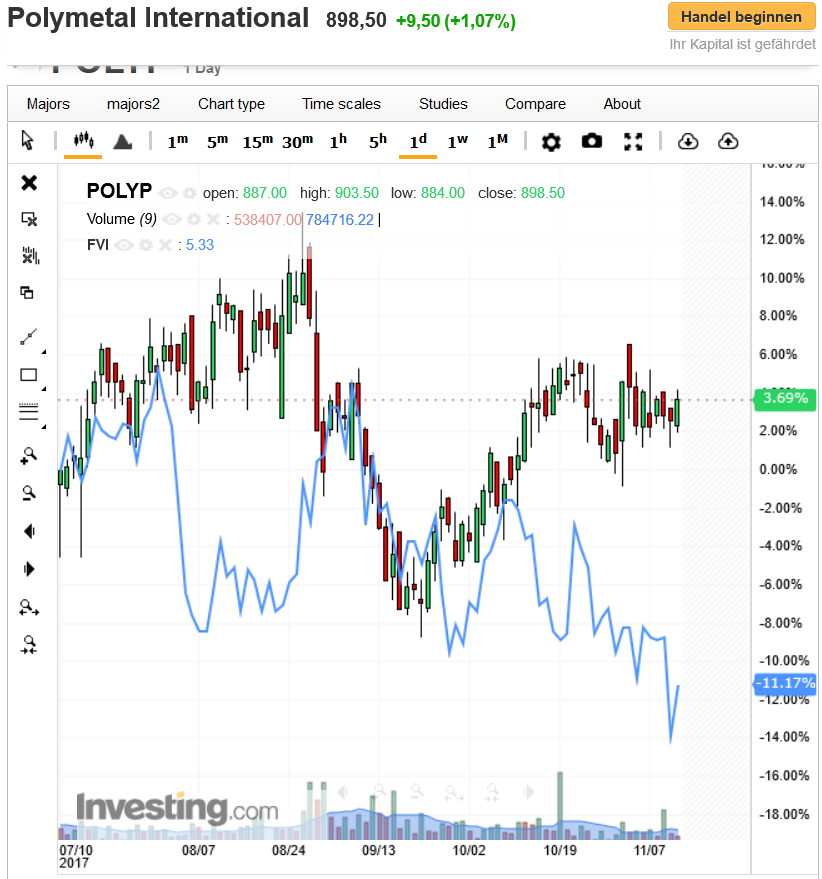Click the 10/19 date axis label

(x=560, y=850)
